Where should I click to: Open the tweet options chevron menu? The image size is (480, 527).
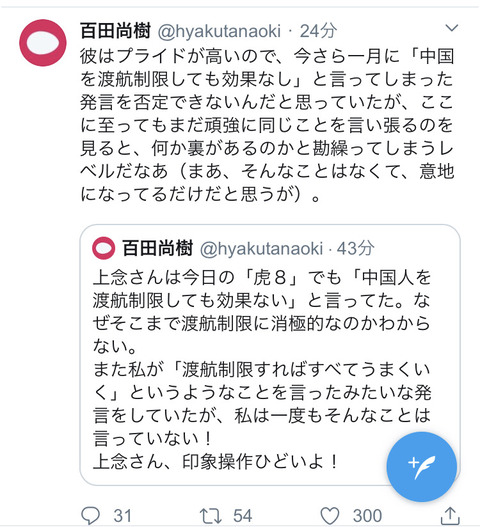(451, 28)
